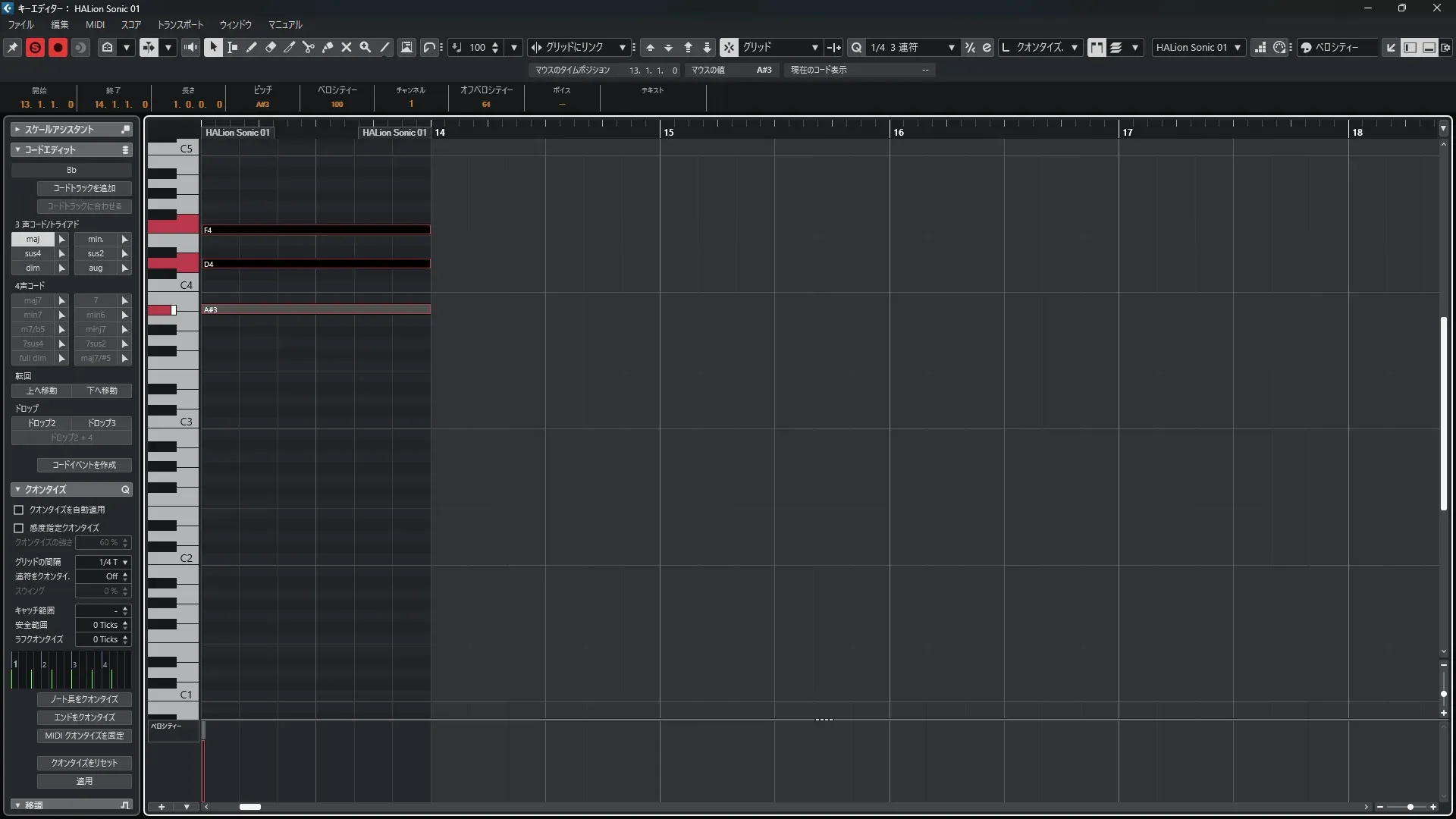1456x819 pixels.
Task: Toggle the Solo editor button
Action: coord(35,47)
